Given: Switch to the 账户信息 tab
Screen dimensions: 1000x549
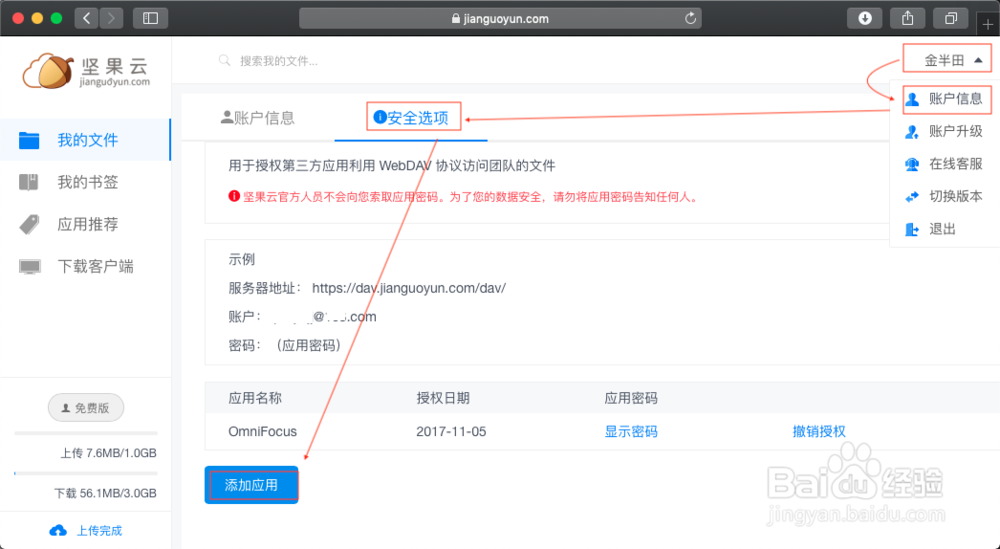Looking at the screenshot, I should [x=258, y=117].
